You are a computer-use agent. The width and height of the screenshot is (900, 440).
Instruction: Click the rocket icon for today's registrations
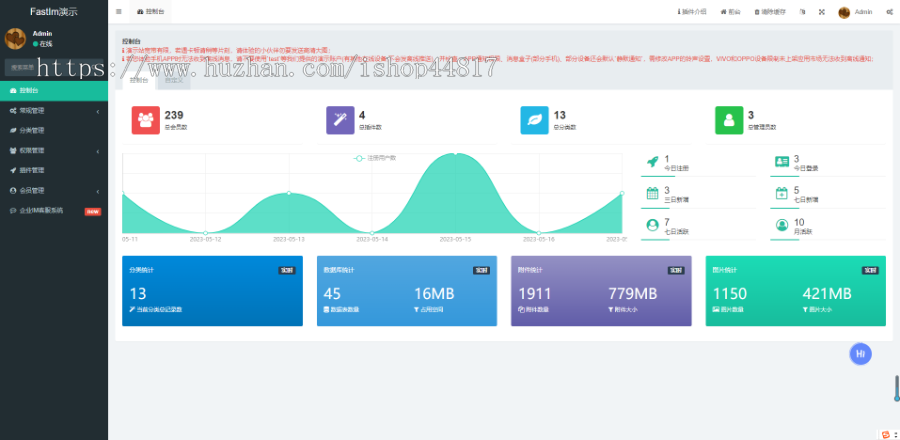pyautogui.click(x=652, y=162)
